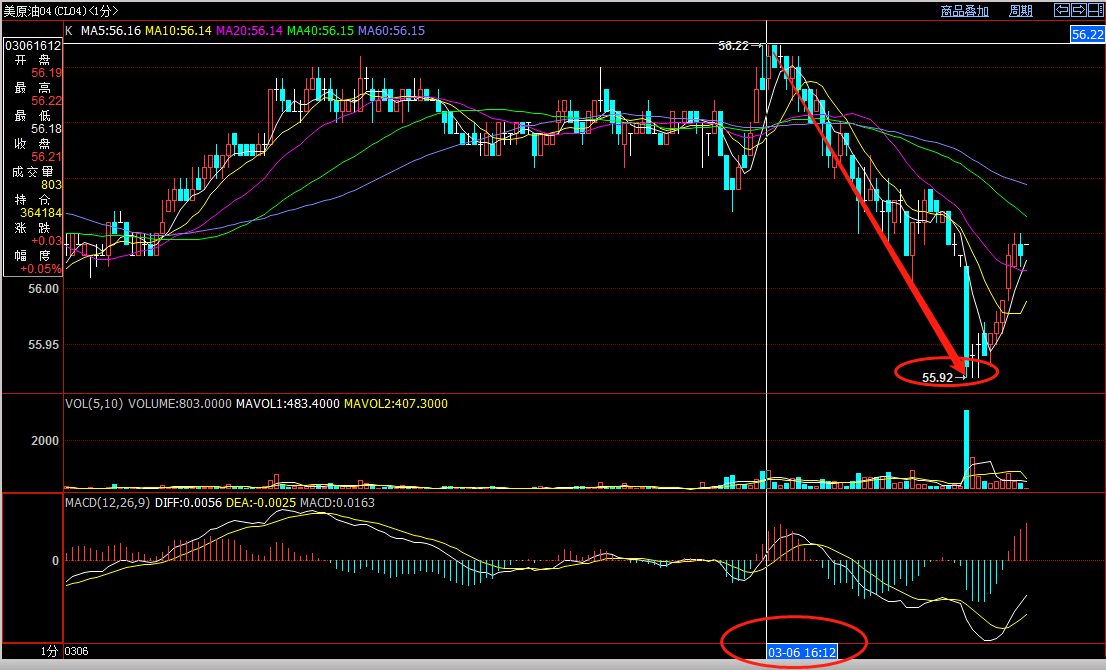Image resolution: width=1106 pixels, height=670 pixels.
Task: Click the 03-06 16:12 time marker
Action: (801, 652)
